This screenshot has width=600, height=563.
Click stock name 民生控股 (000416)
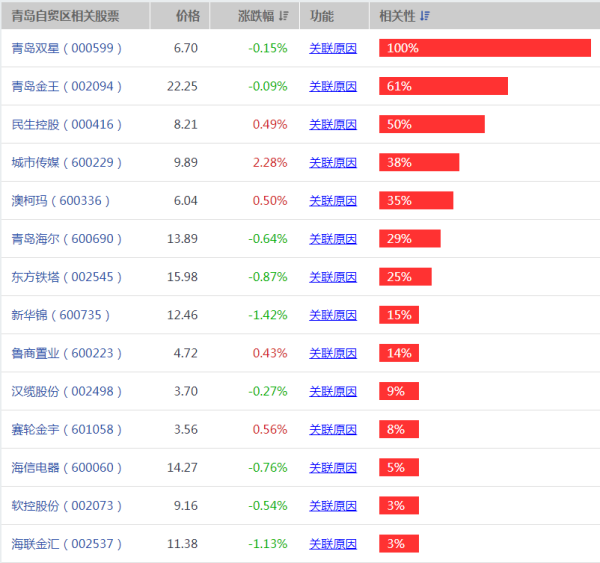tap(67, 124)
